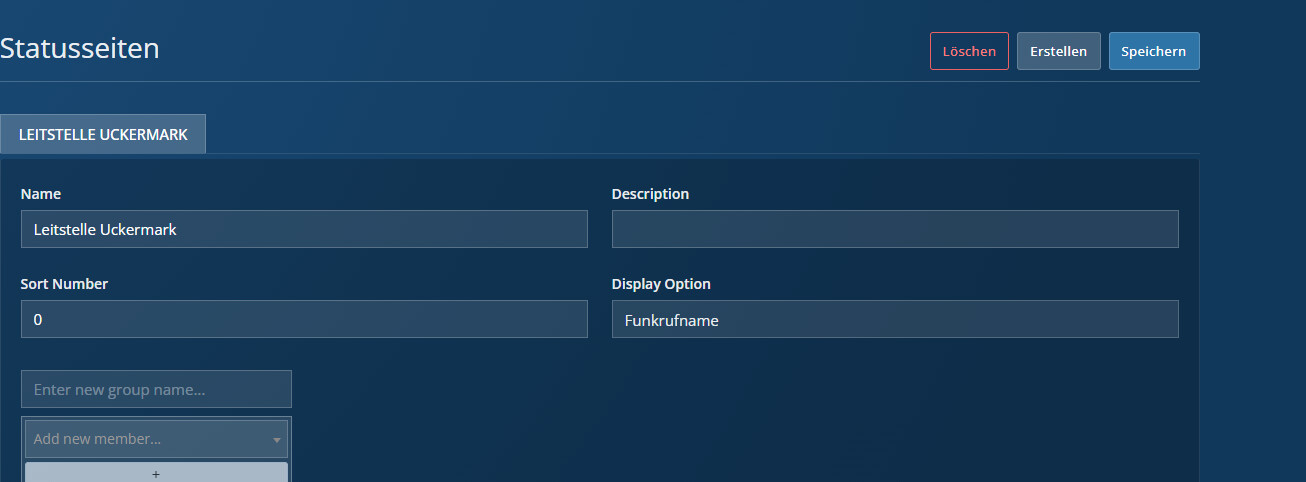Switch to the LEITSTELLE UCKERMARK tab

click(103, 134)
